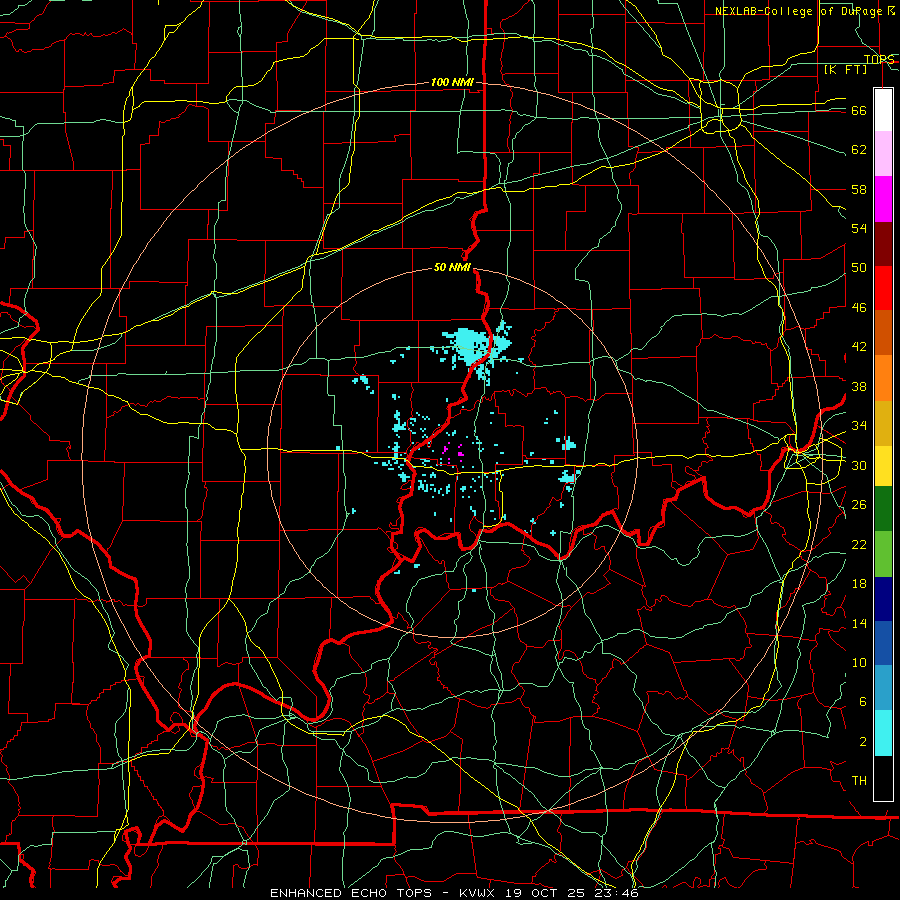Pick the gold legend swatch

(x=883, y=423)
